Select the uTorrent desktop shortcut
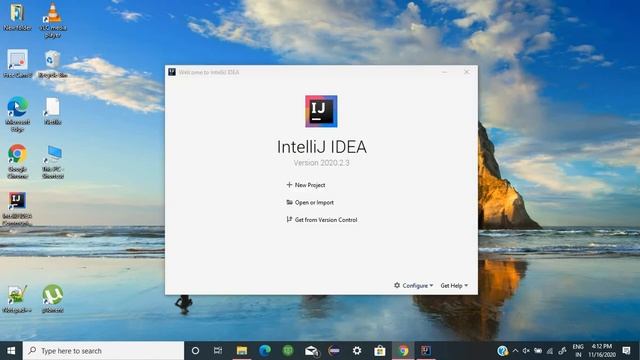This screenshot has width=640, height=360. 53,299
